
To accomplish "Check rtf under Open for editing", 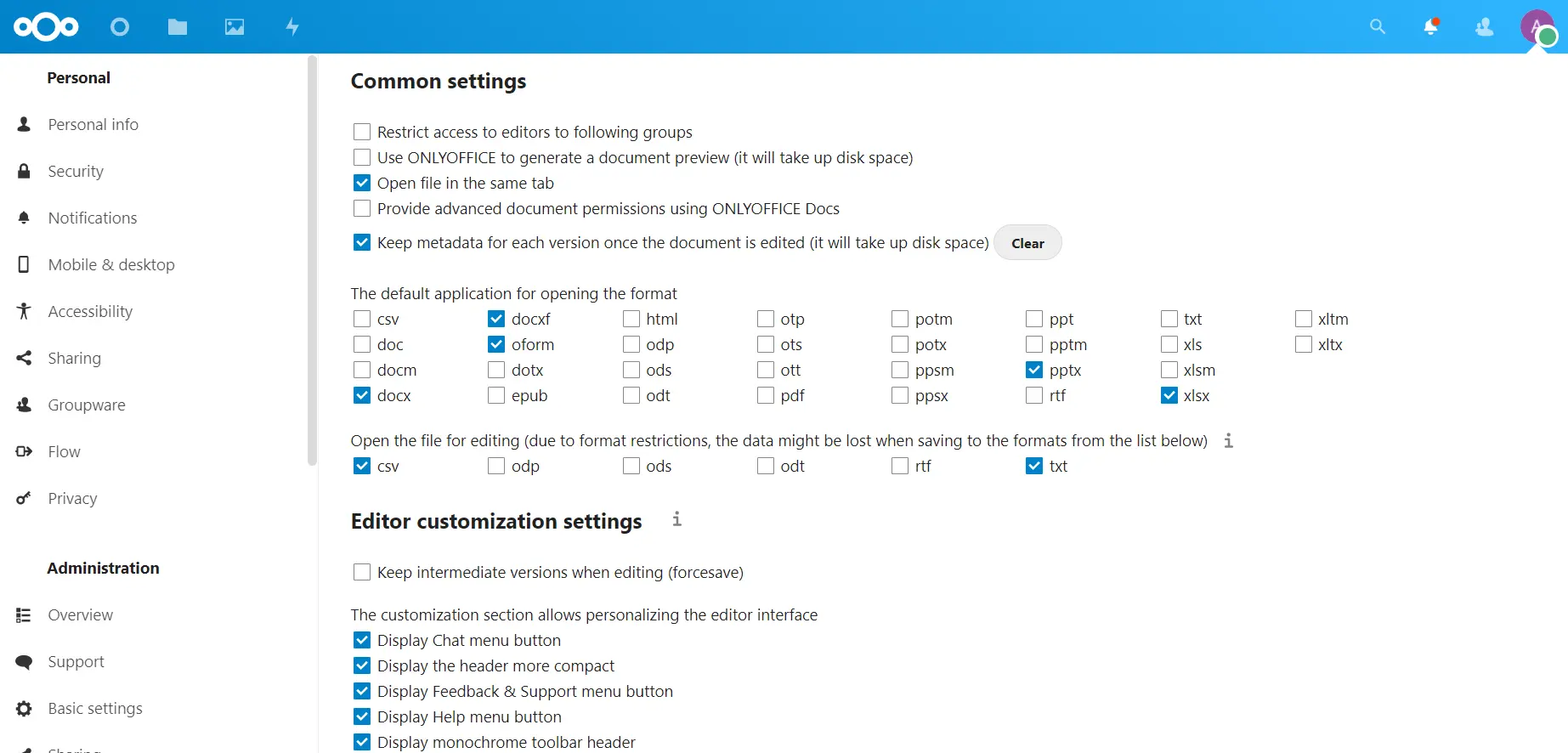I will [x=900, y=466].
